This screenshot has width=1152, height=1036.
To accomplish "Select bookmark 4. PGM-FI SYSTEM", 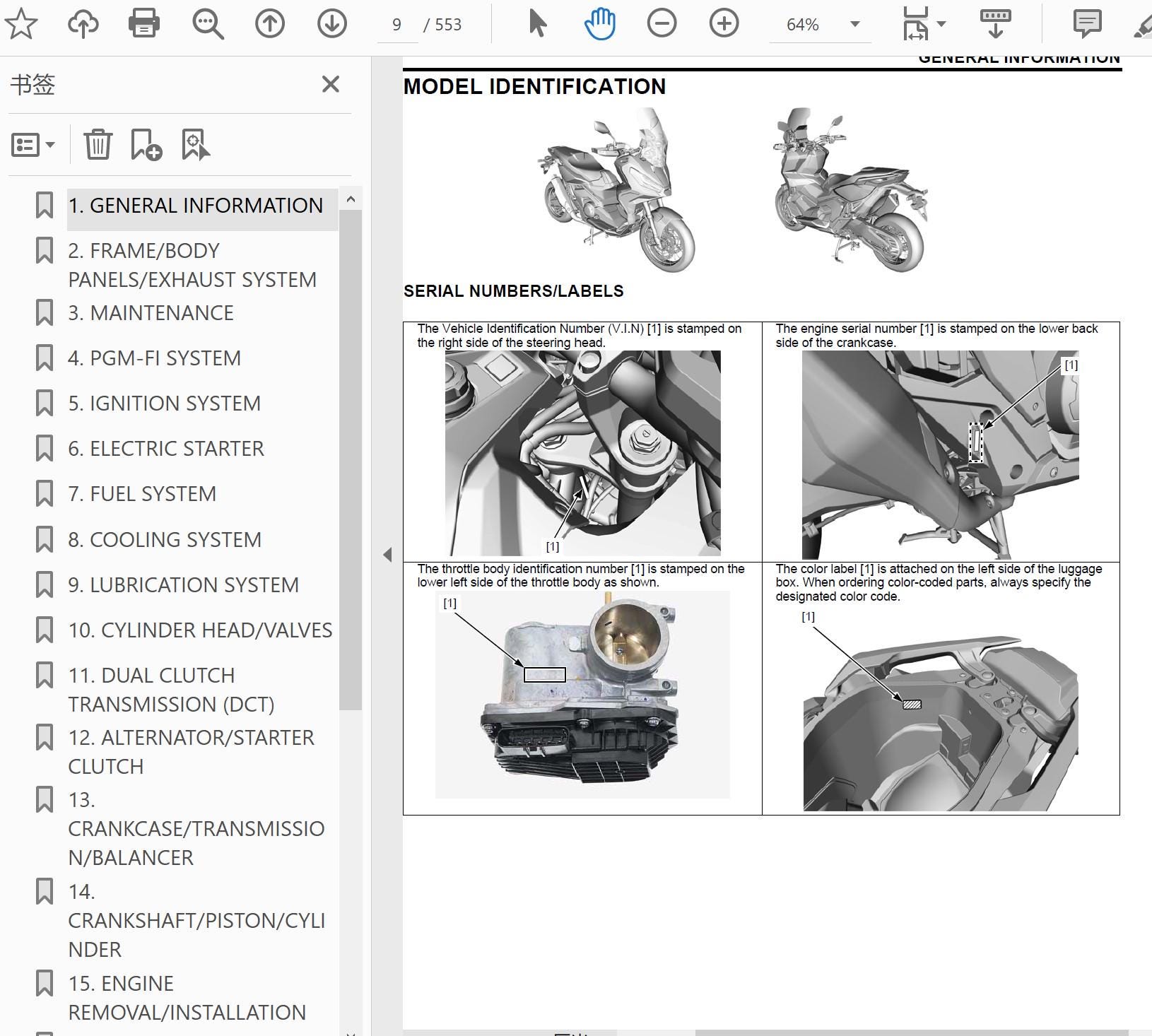I will (154, 358).
